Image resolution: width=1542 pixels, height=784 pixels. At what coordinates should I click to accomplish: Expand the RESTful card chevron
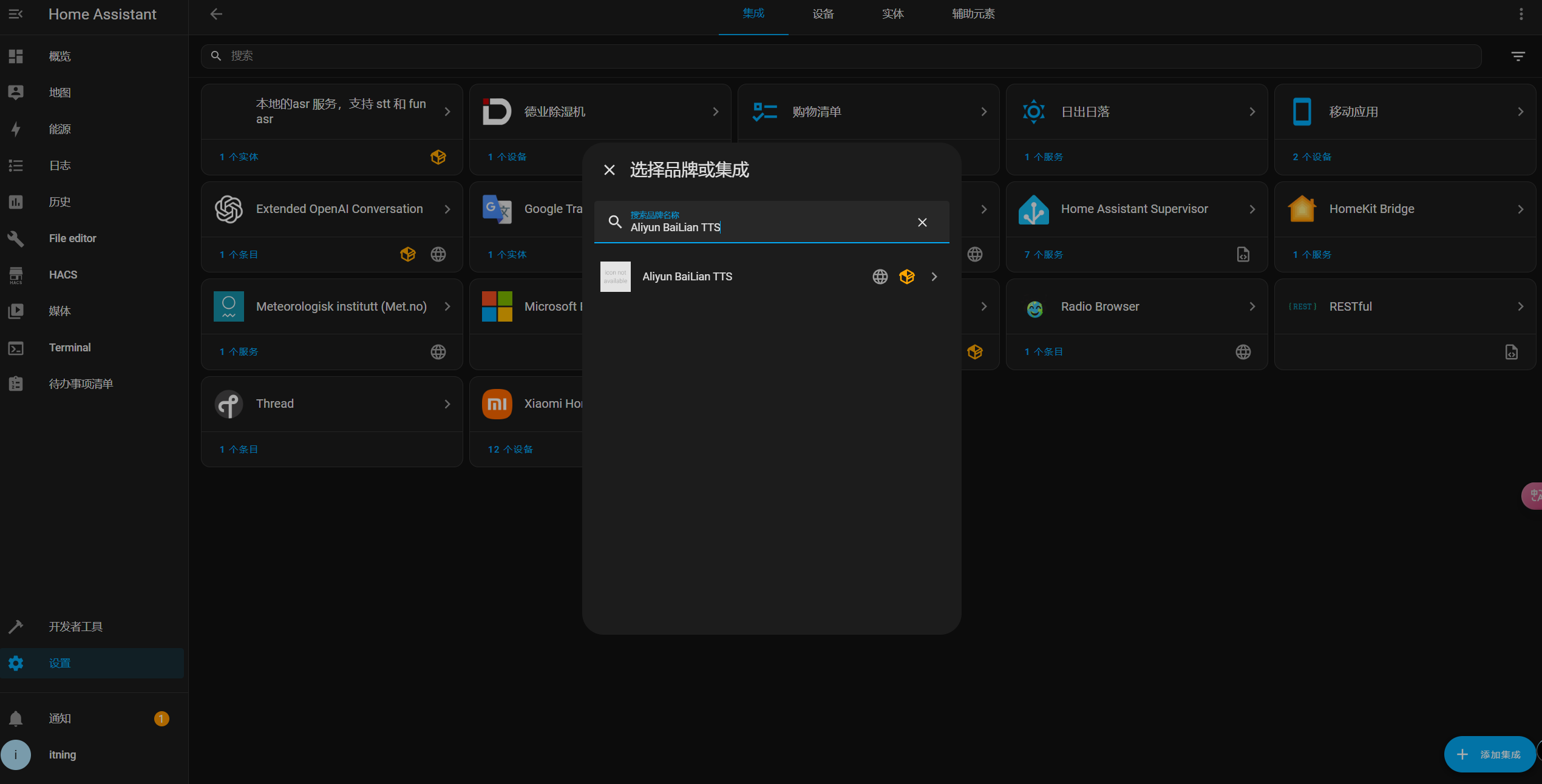coord(1521,307)
